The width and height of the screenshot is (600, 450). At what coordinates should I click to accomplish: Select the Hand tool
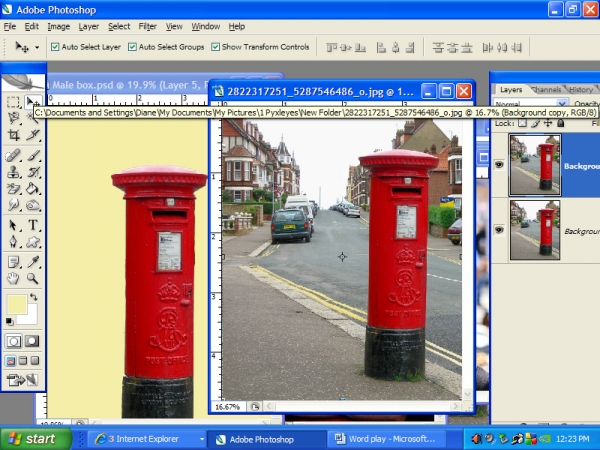(13, 279)
